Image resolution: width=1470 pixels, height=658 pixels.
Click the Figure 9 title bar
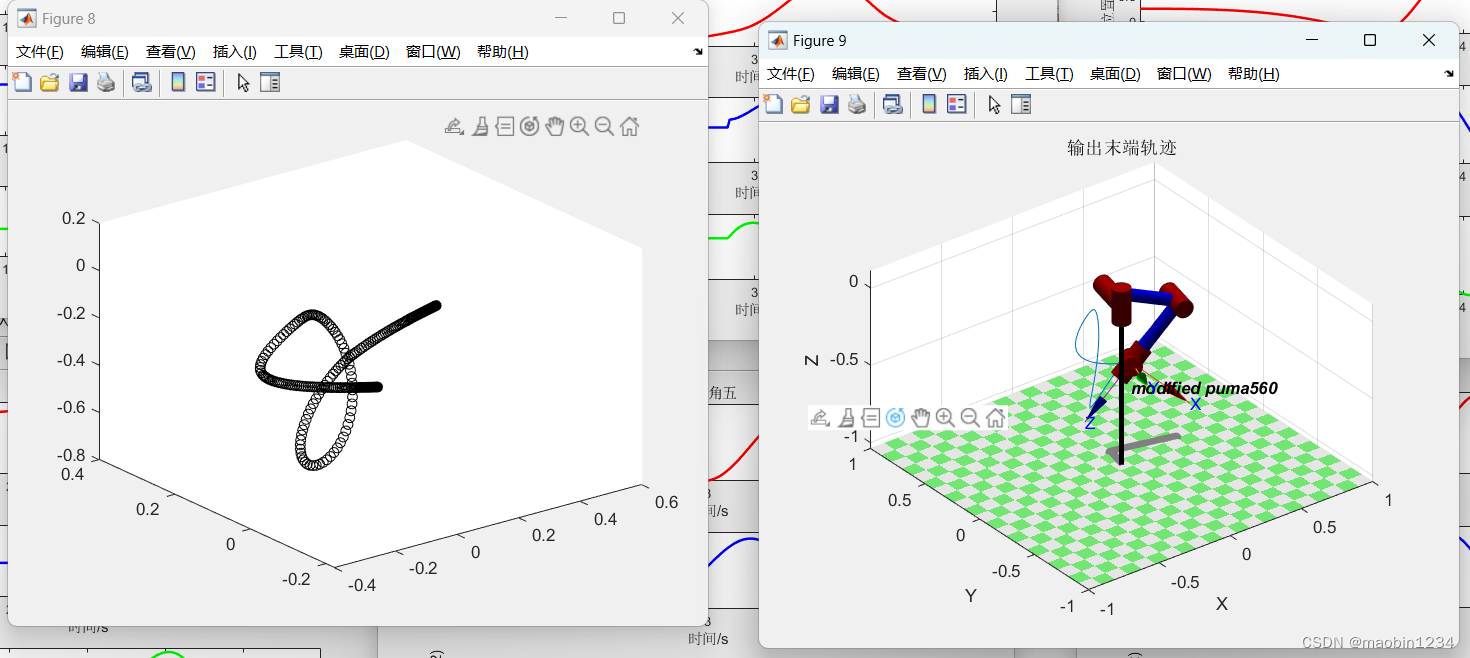coord(1050,40)
